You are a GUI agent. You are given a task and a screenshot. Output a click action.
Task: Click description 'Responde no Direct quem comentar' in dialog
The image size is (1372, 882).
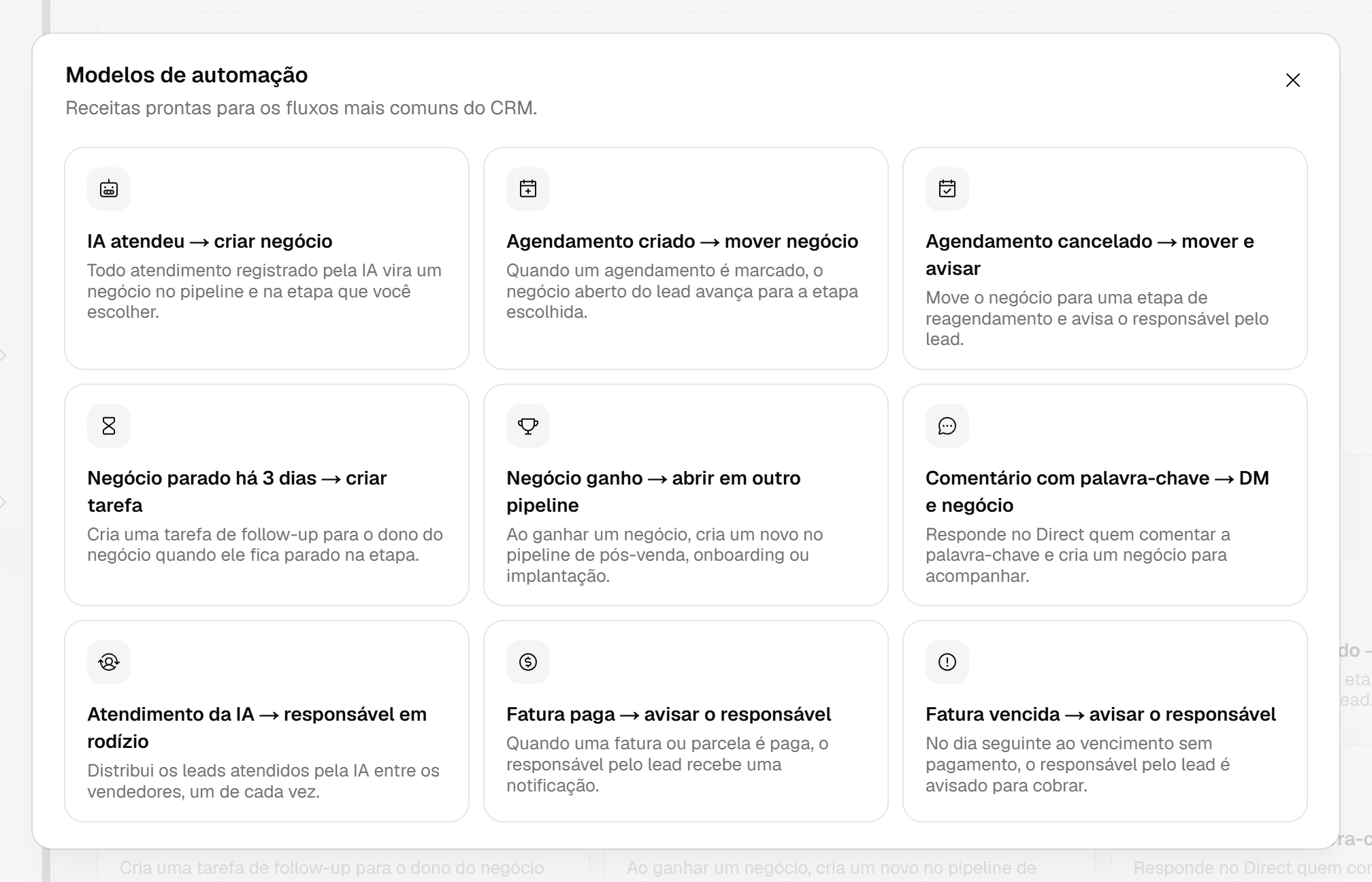pyautogui.click(x=1078, y=555)
